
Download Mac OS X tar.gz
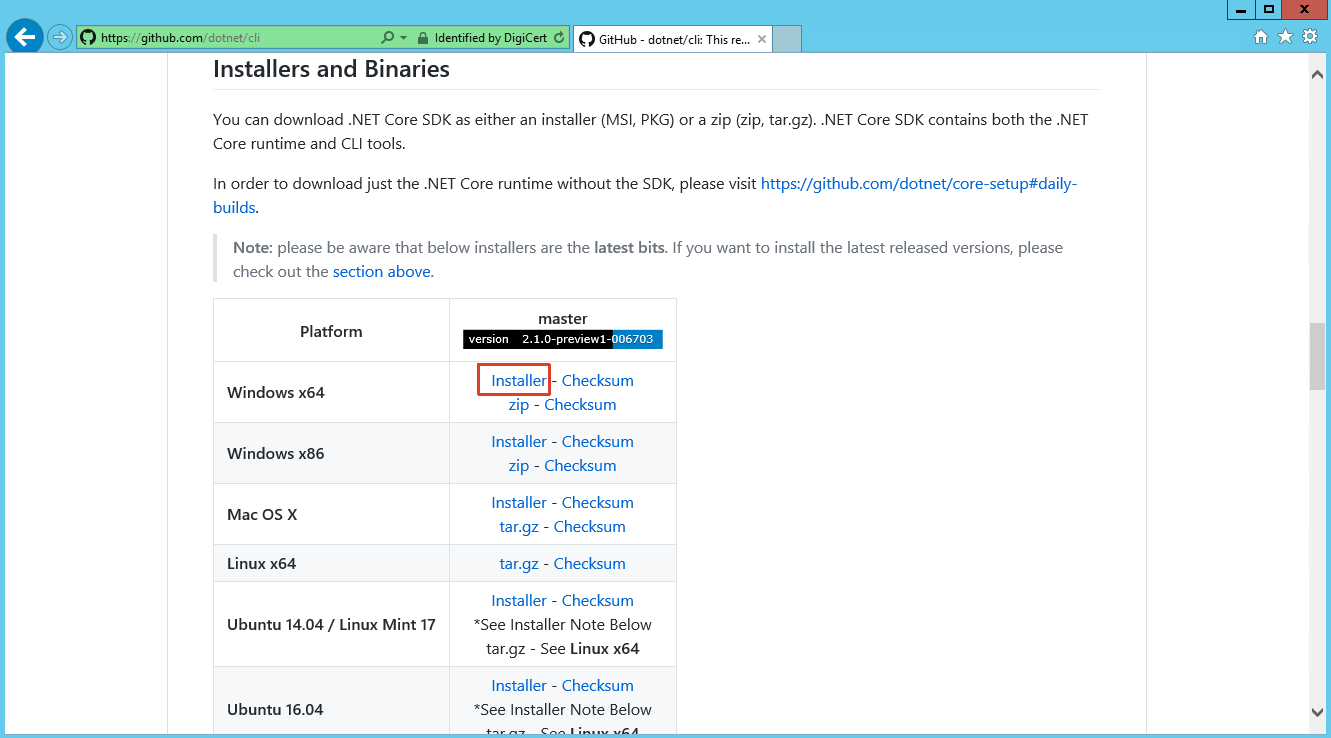(x=519, y=527)
